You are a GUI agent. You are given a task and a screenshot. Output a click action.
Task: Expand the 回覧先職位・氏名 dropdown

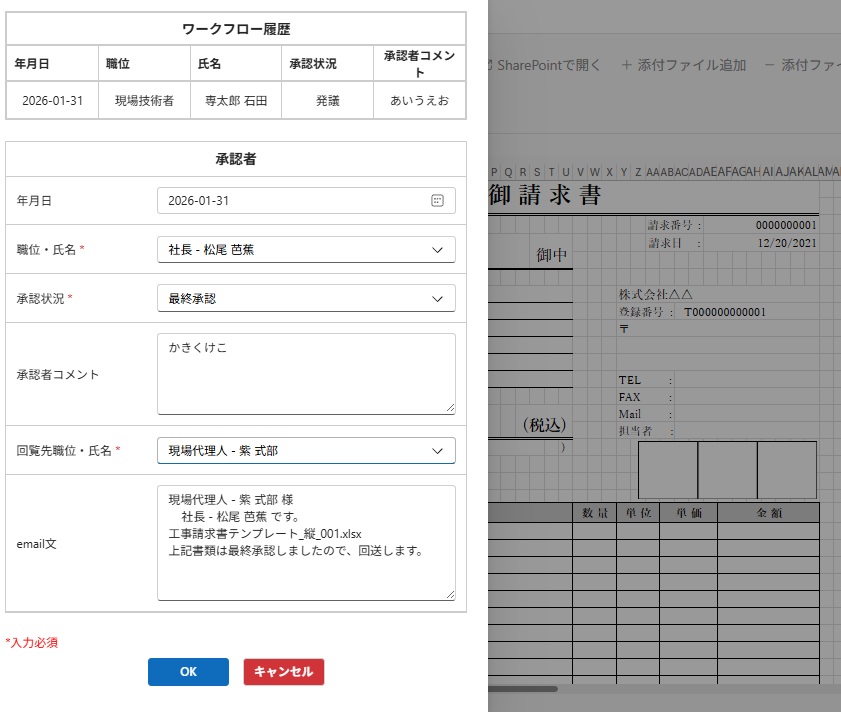point(437,451)
